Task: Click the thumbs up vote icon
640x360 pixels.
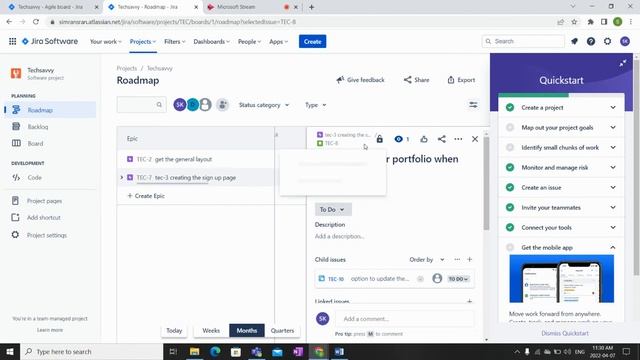Action: pyautogui.click(x=424, y=139)
